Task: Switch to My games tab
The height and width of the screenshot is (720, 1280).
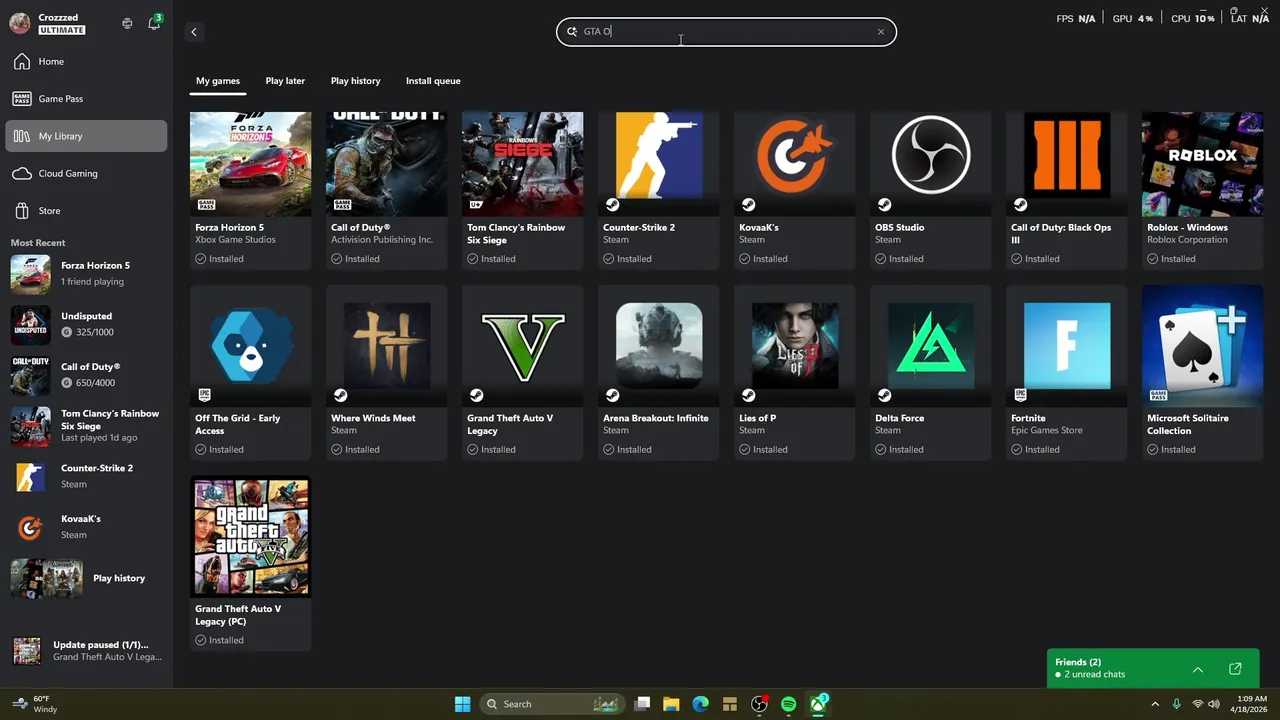Action: 218,81
